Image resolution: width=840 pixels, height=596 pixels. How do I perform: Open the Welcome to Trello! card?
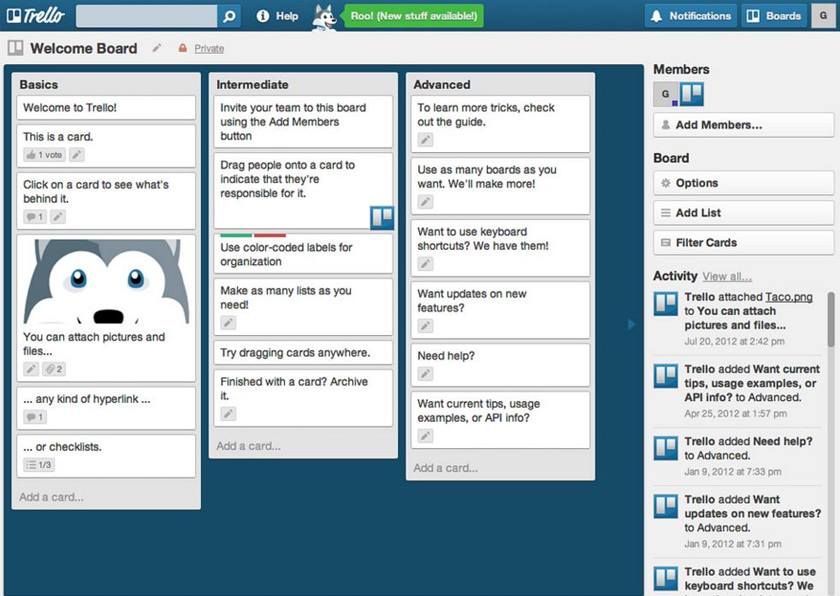[x=106, y=108]
